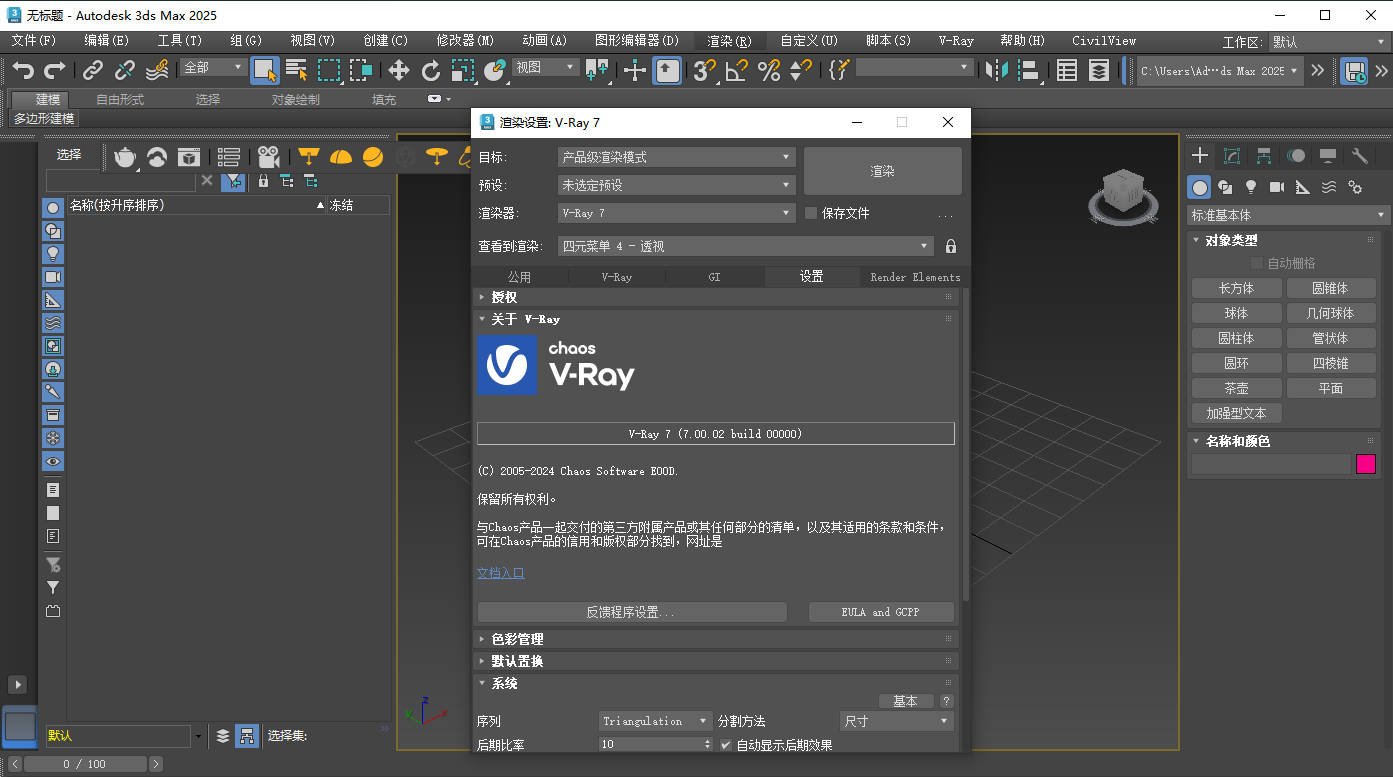The width and height of the screenshot is (1393, 777).
Task: Open the Utilities wrench panel
Action: [x=1360, y=156]
